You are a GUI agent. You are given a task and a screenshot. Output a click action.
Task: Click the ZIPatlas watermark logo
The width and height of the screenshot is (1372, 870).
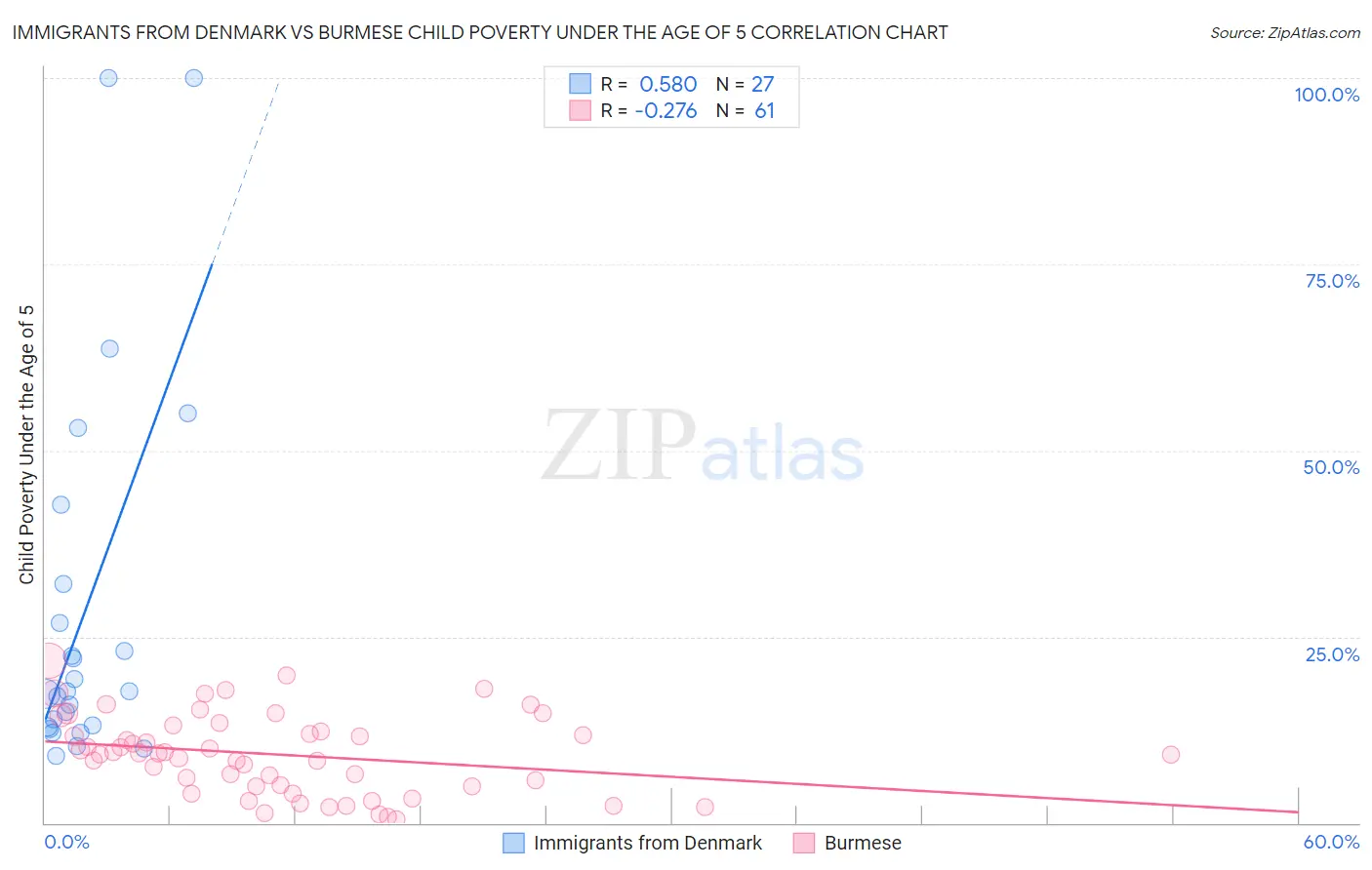[x=703, y=447]
